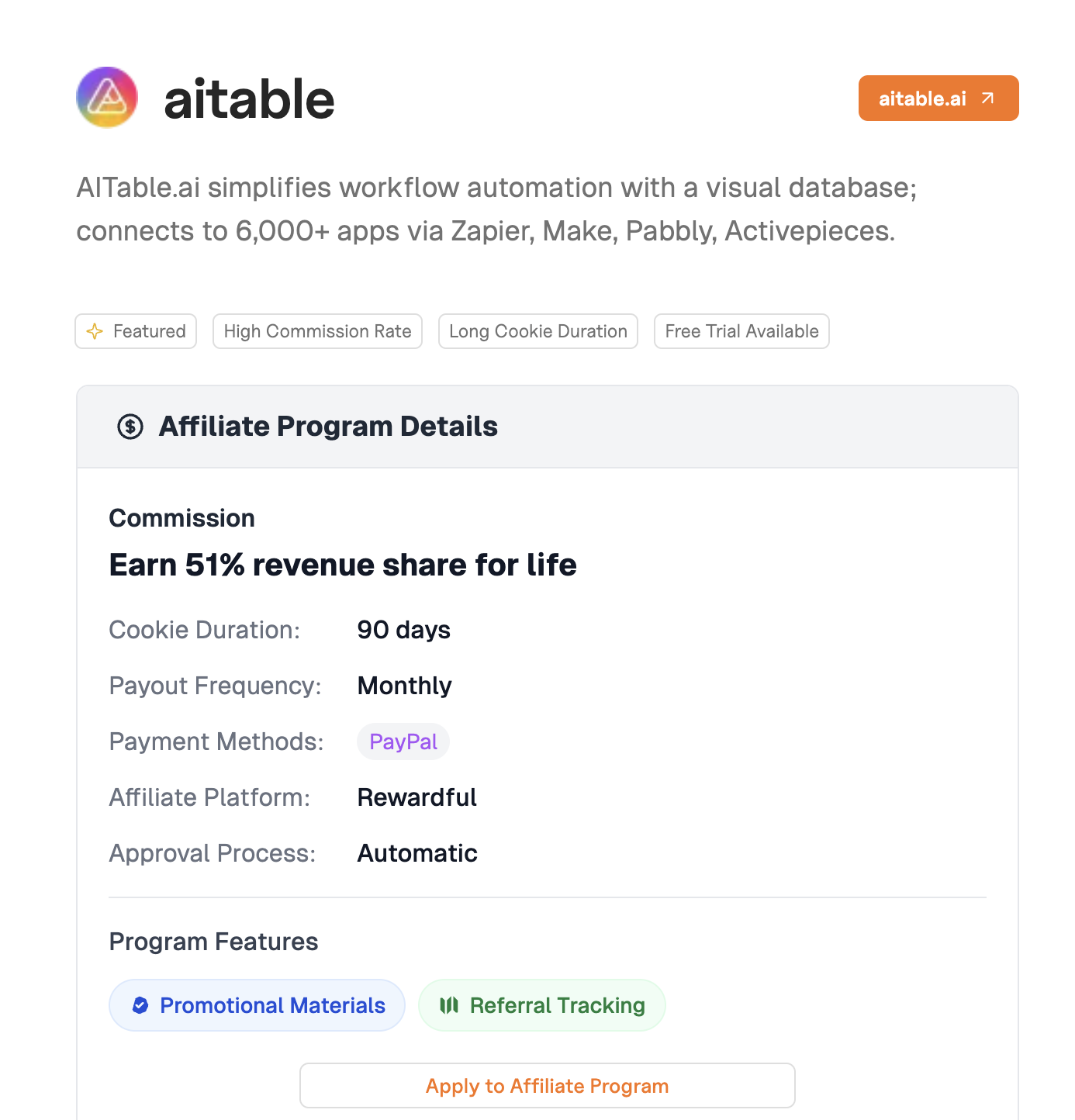The image size is (1075, 1120).
Task: Click the sparkle icon in the Featured badge
Action: tap(94, 331)
